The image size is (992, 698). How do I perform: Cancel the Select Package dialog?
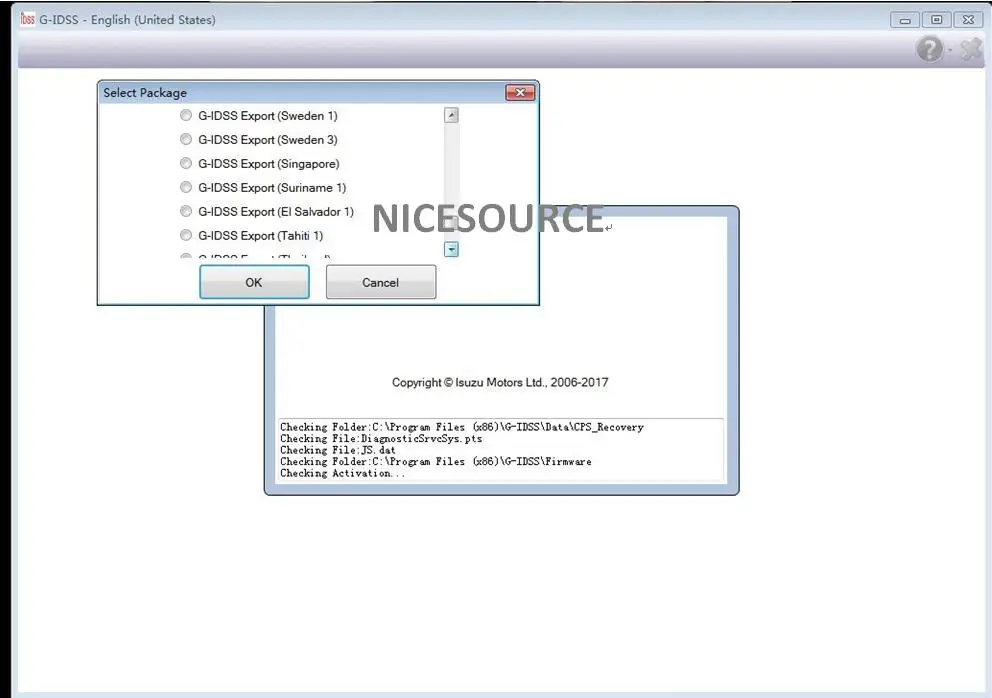(x=381, y=282)
